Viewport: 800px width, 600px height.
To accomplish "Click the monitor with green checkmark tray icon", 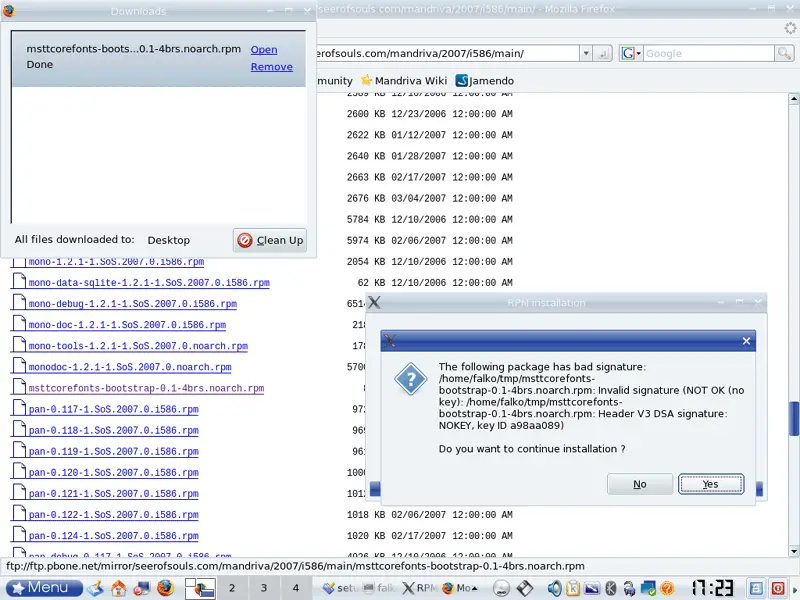I will coord(648,588).
